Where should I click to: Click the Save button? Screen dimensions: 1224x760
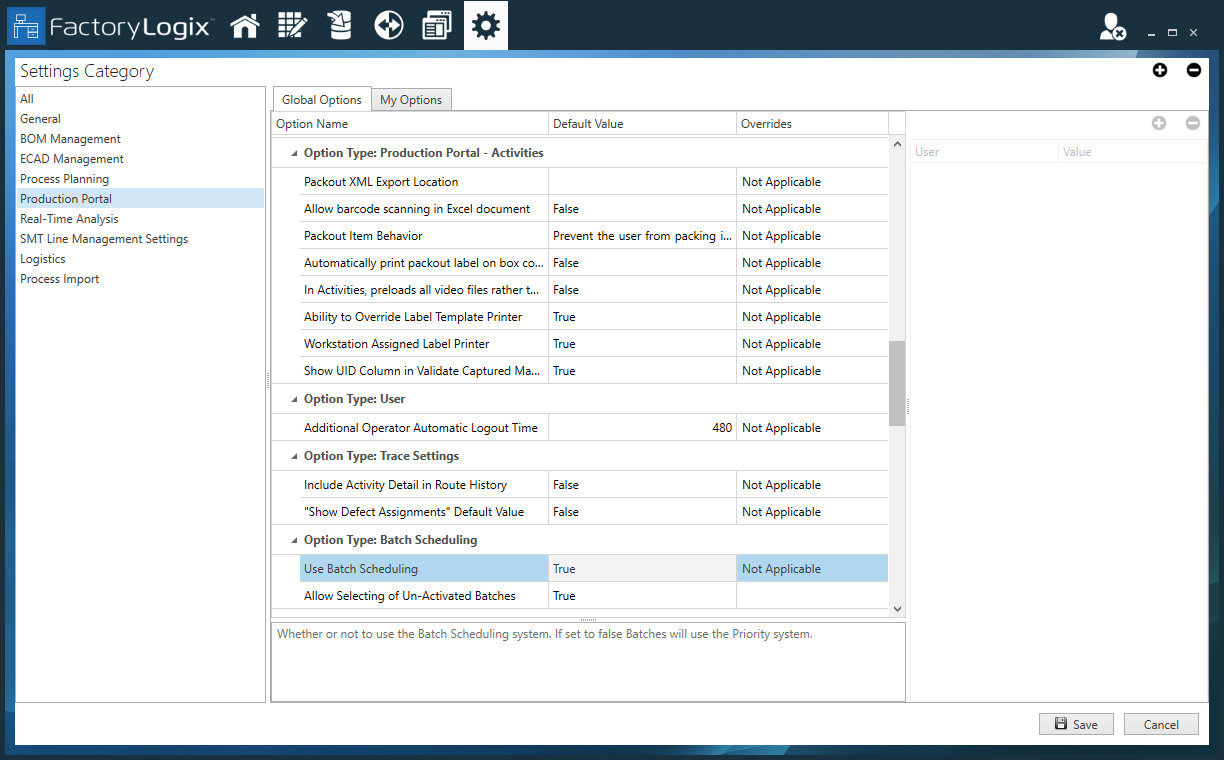pos(1076,724)
